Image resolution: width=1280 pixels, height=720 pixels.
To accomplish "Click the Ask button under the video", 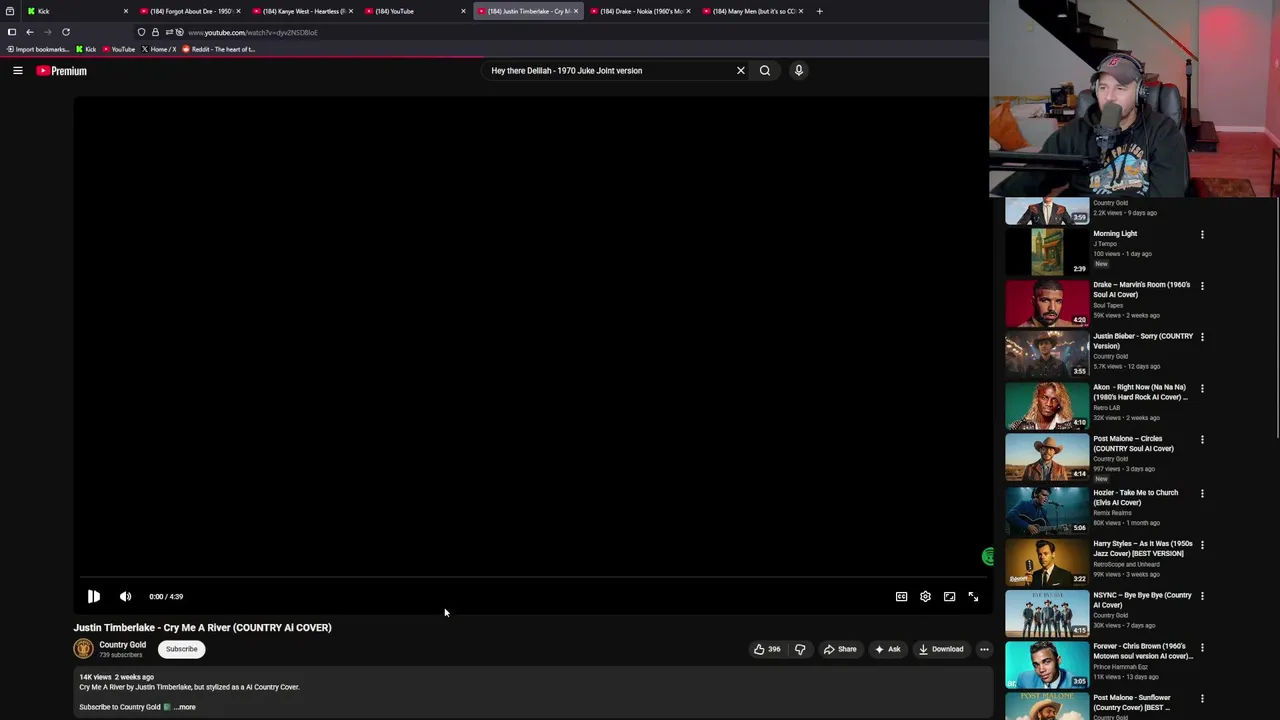I will 887,649.
